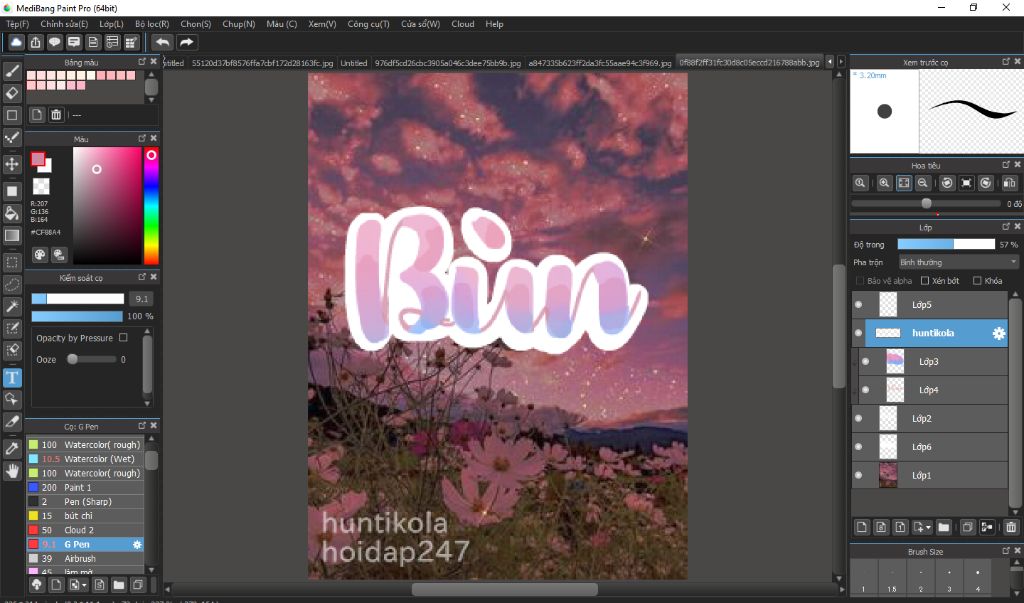Open Bộ lọc(R) menu
The image size is (1024, 603).
click(152, 24)
